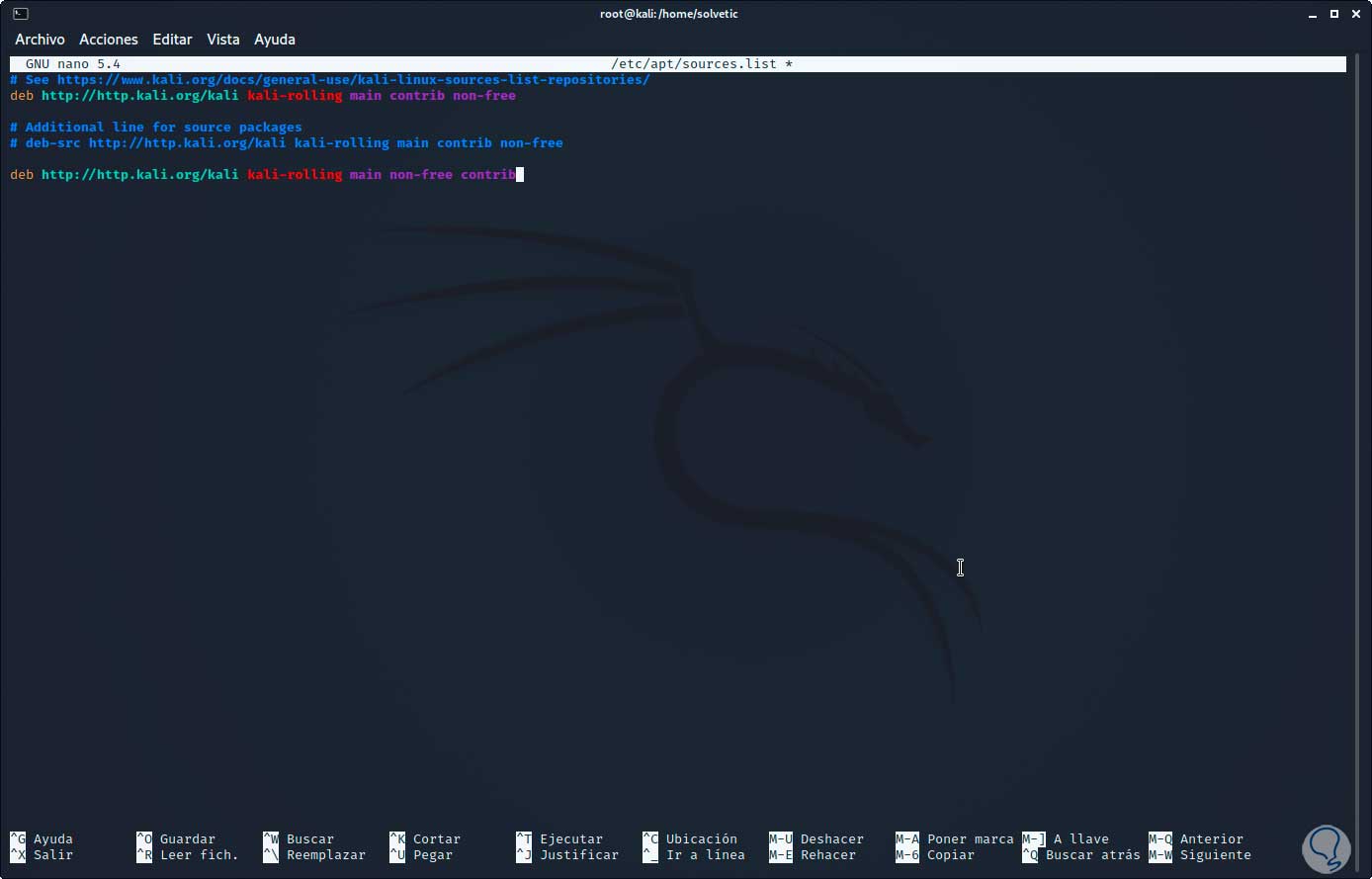Click the ^U Pegar shortcut label
The height and width of the screenshot is (879, 1372).
(421, 855)
